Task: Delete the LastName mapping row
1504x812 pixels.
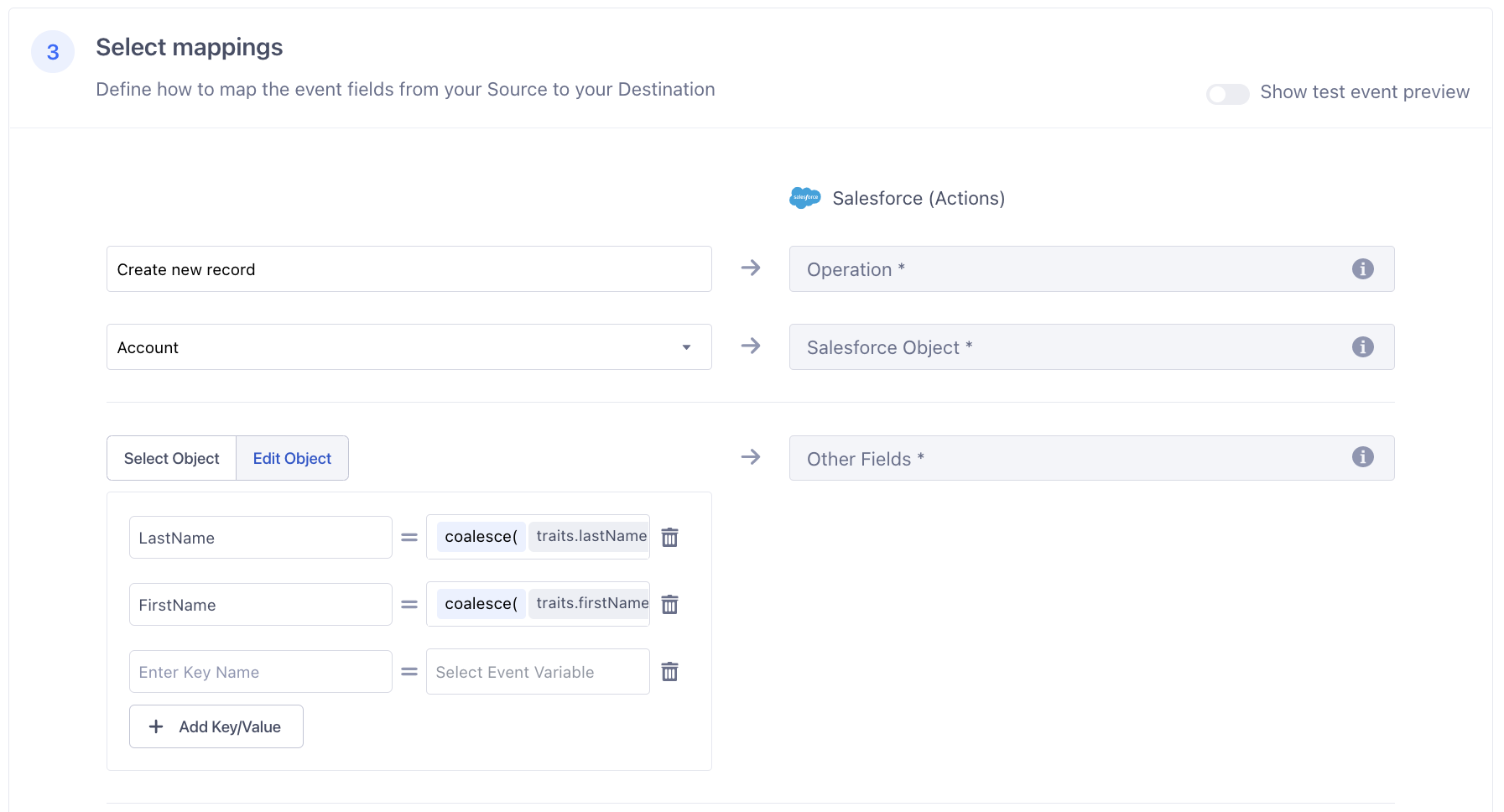Action: pos(669,537)
